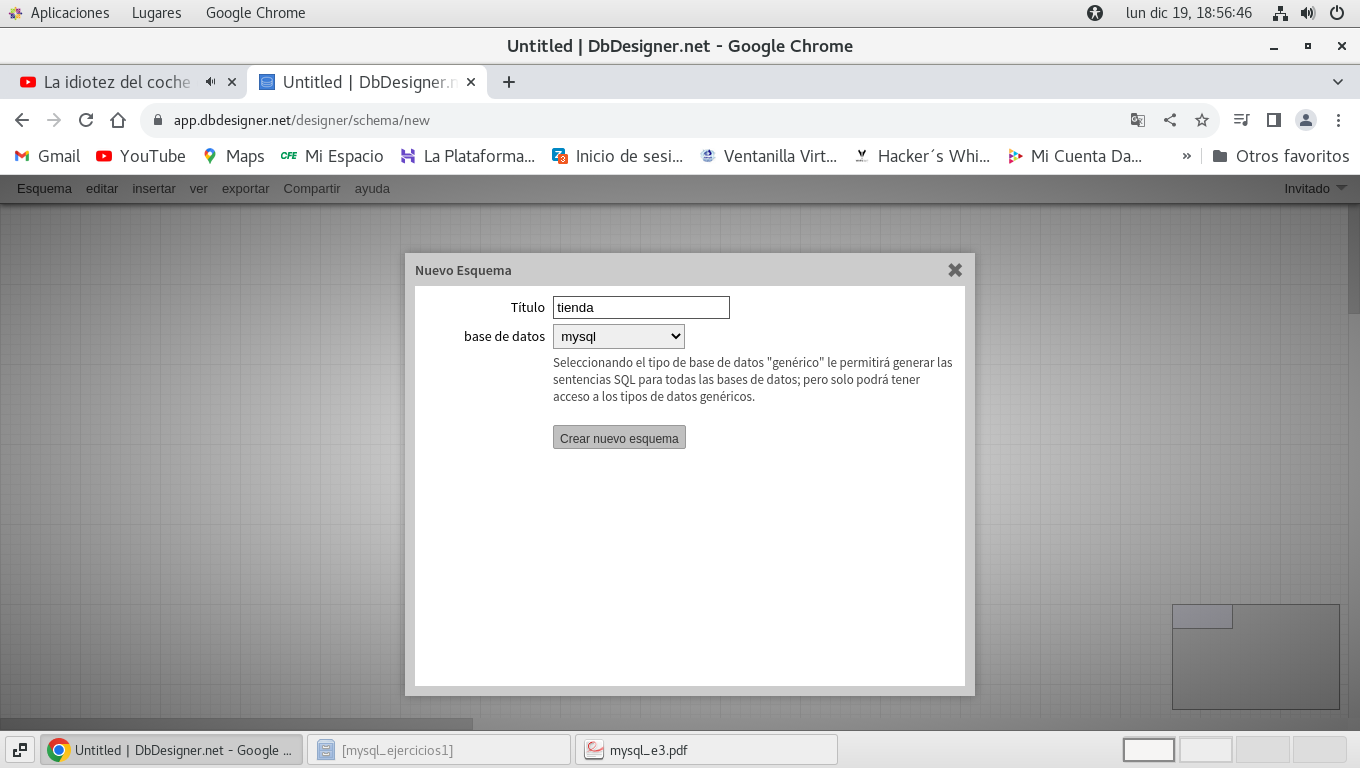Open the Chrome three-dot menu
Screen dimensions: 1360x768
pos(1339,120)
